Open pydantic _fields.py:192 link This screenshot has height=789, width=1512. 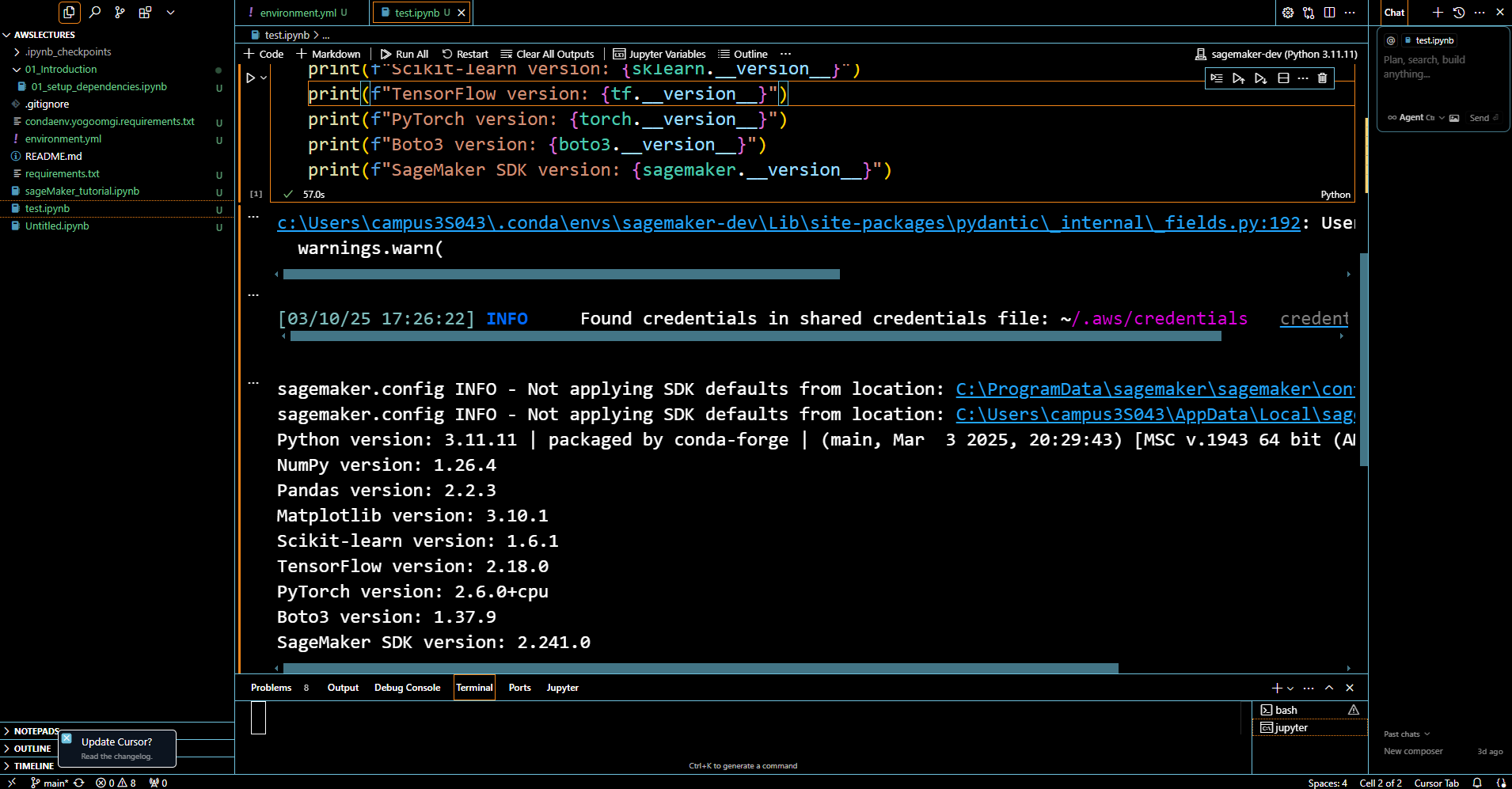pos(788,223)
